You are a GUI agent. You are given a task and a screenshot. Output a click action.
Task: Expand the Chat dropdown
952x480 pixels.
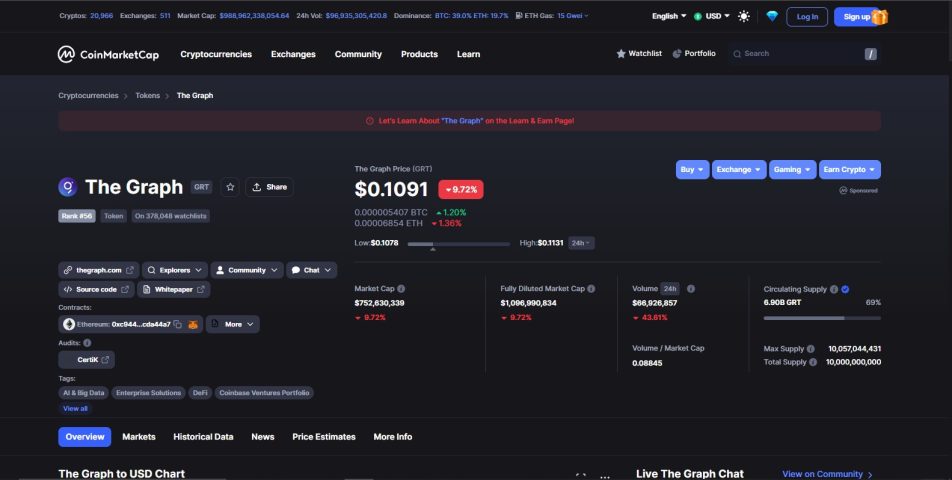tap(311, 270)
